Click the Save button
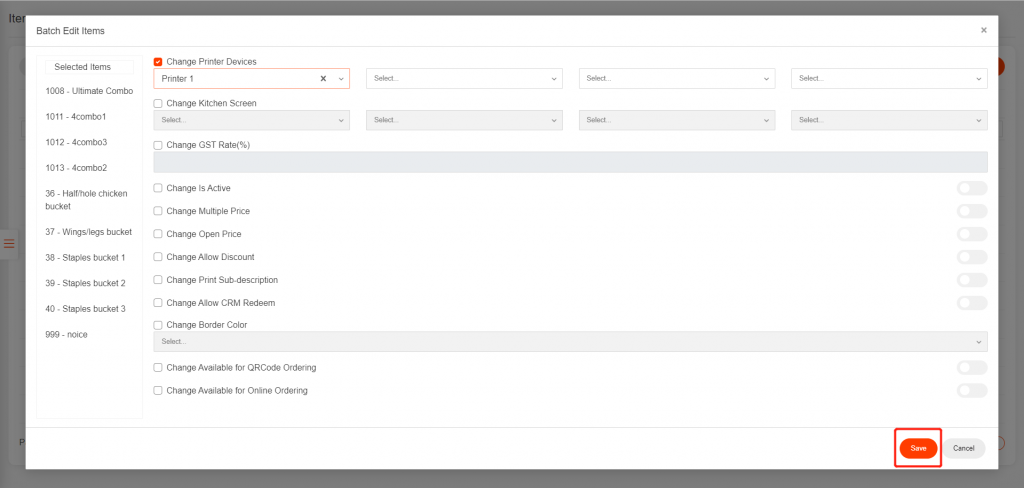The width and height of the screenshot is (1024, 488). [918, 448]
